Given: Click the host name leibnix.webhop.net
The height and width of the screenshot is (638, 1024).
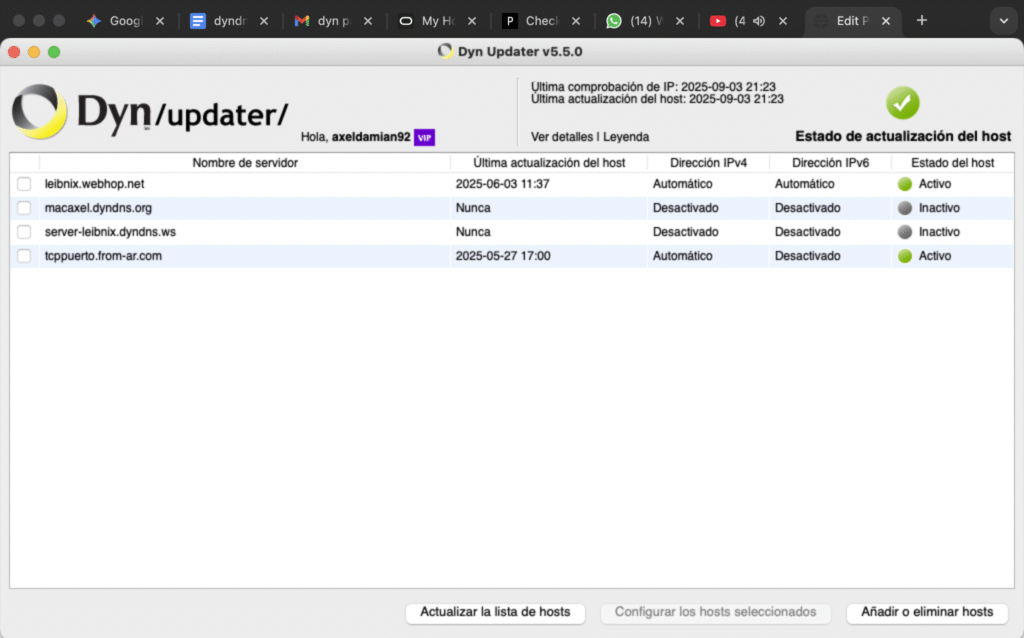Looking at the screenshot, I should 95,184.
